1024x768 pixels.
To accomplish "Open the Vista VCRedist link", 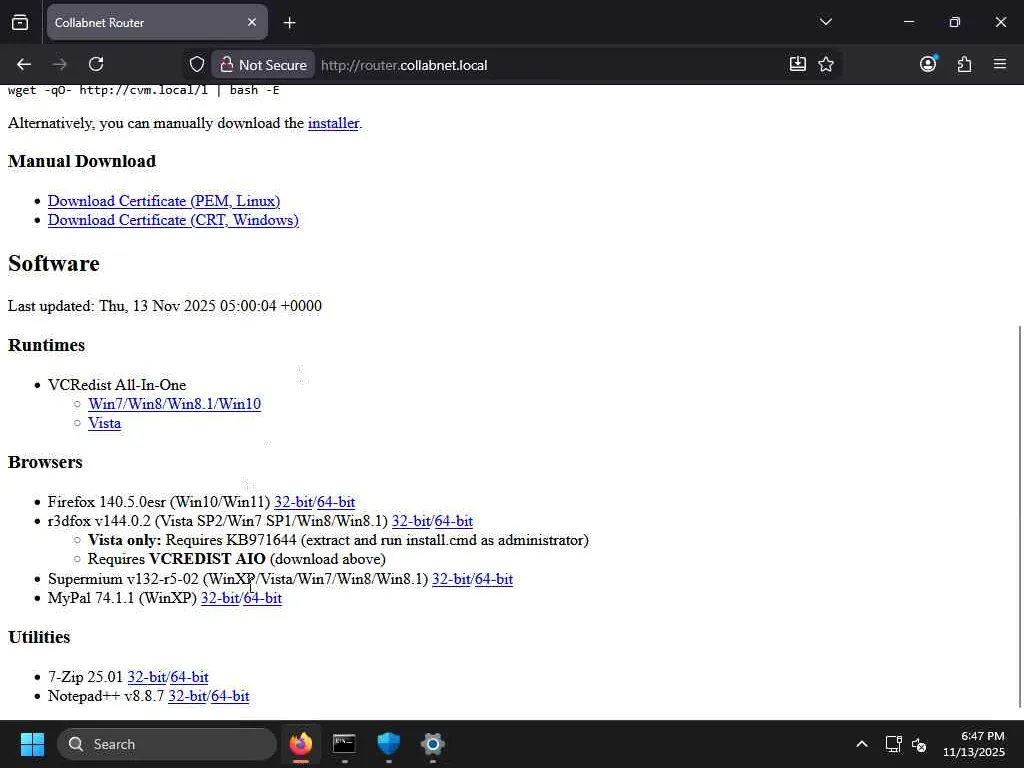I will [x=104, y=423].
